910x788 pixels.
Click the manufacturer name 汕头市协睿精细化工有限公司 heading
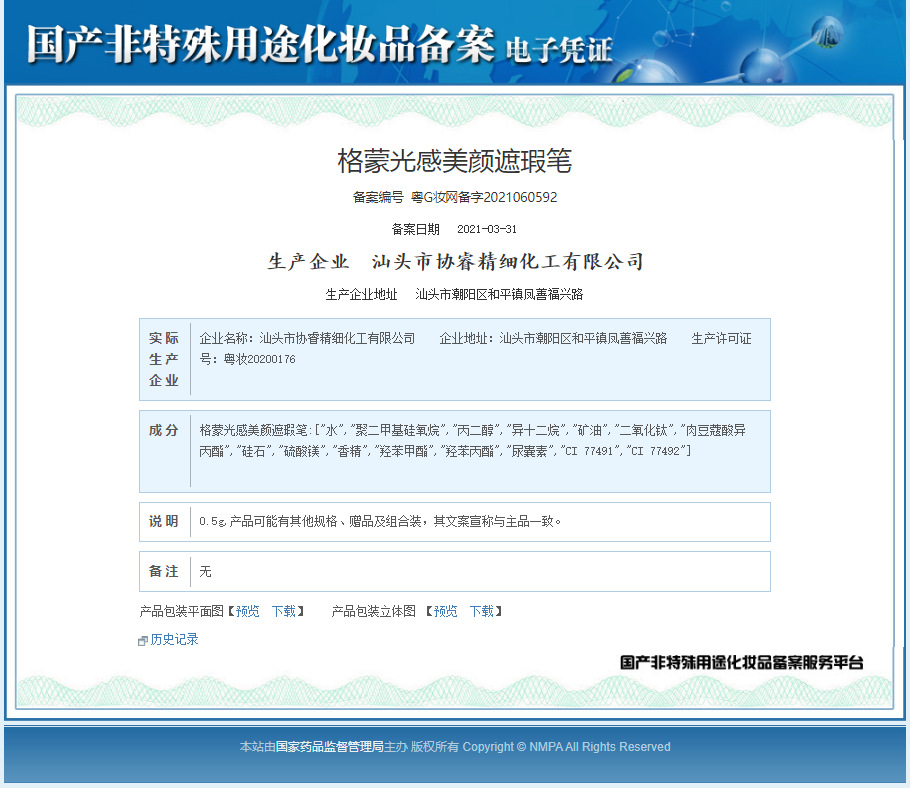pyautogui.click(x=508, y=262)
